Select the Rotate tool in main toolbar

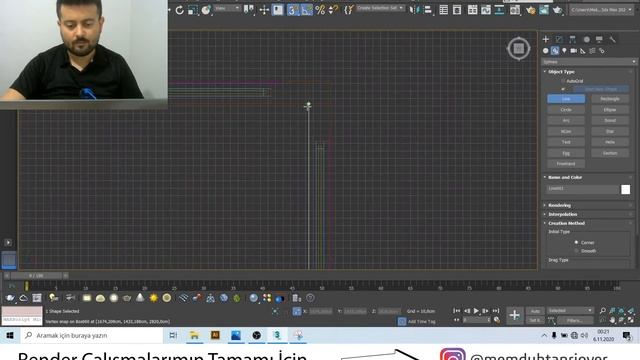pos(180,10)
